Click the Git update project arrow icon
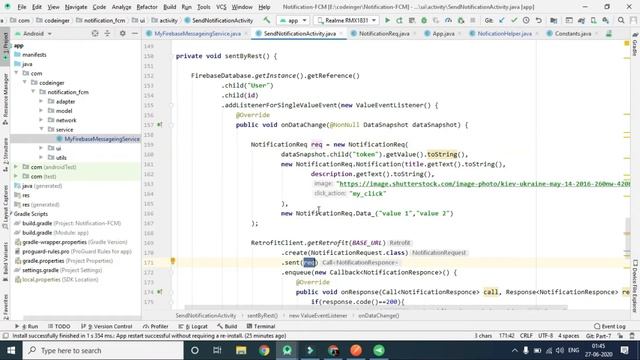 (502, 20)
